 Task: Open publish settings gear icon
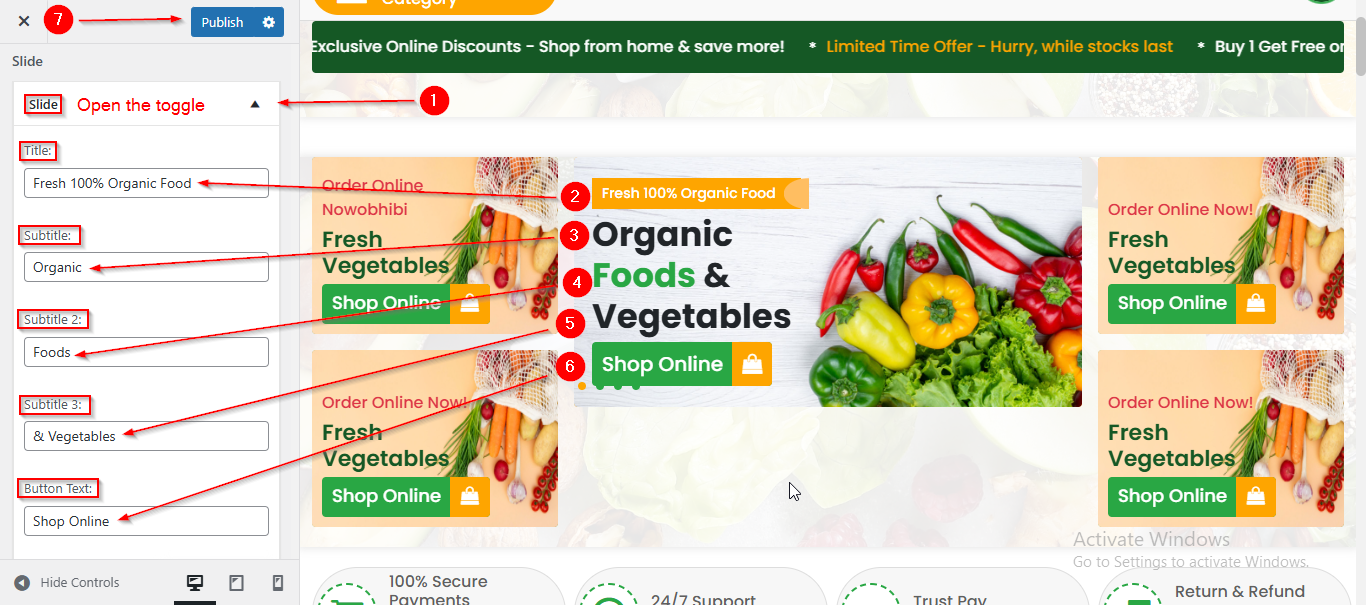(268, 22)
